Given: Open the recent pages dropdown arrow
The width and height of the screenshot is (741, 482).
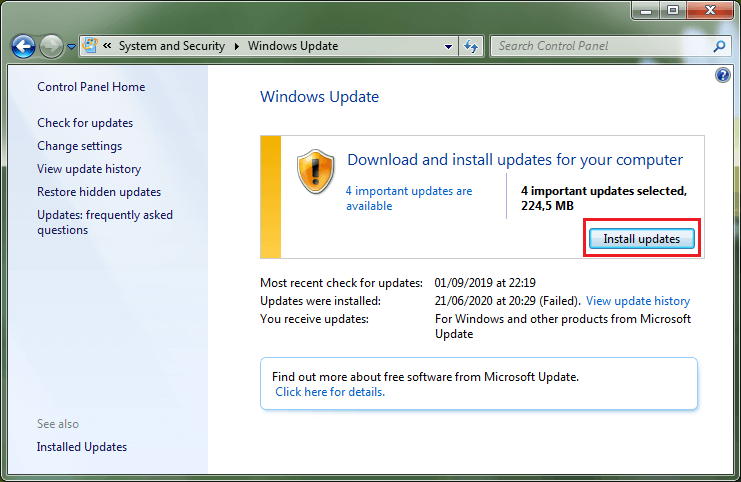Looking at the screenshot, I should pos(71,46).
